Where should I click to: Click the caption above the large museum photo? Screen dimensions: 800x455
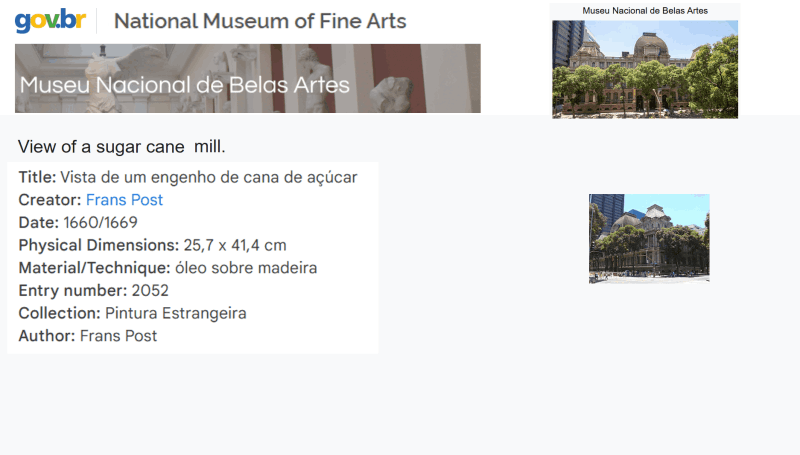645,10
